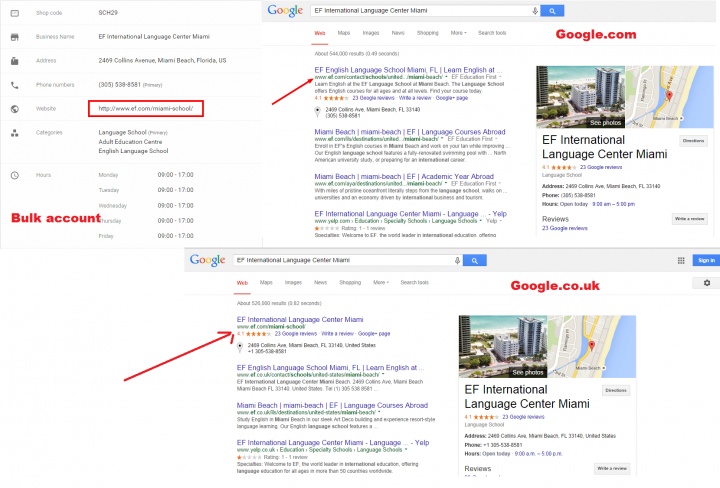Image resolution: width=720 pixels, height=488 pixels.
Task: Expand the arrow beside the yelp.com URL on Google.com
Action: coord(480,221)
